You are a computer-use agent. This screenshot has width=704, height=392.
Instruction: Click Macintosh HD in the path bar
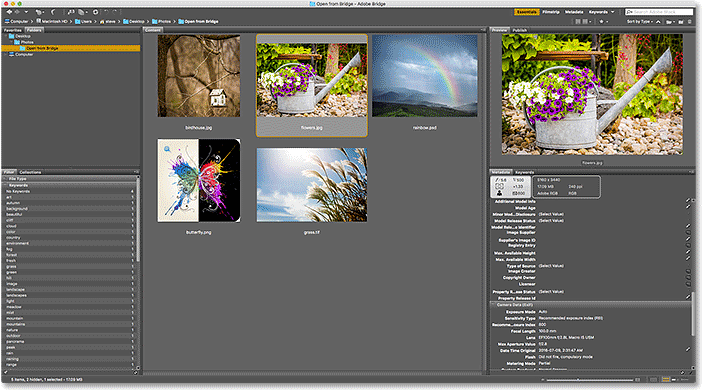pyautogui.click(x=52, y=21)
